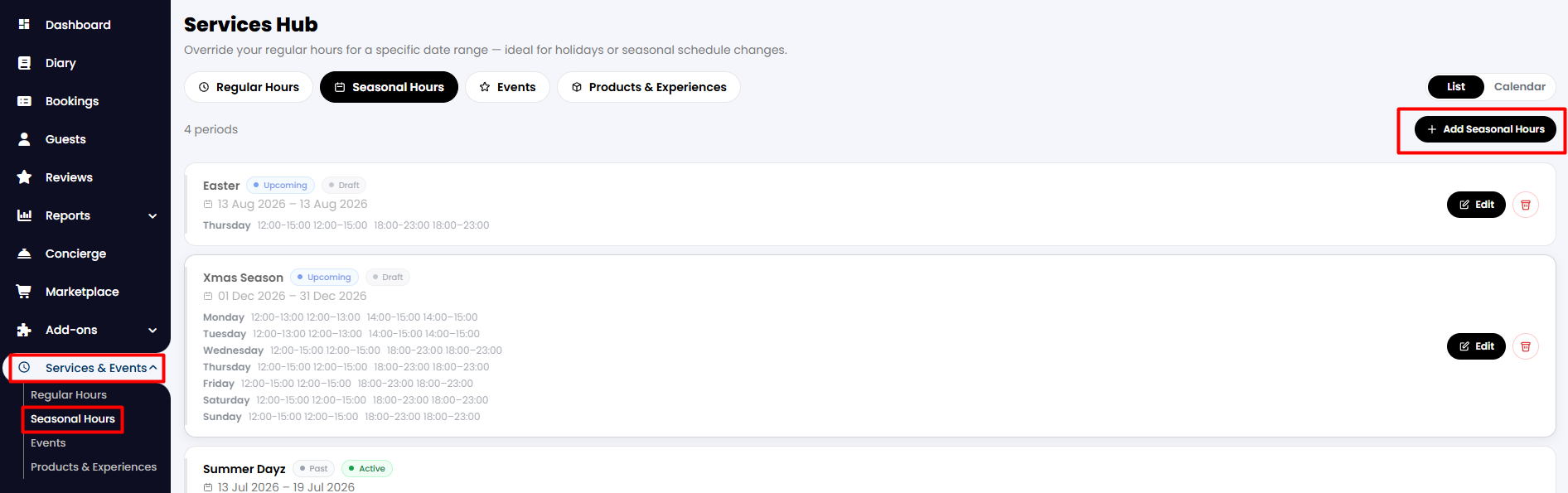Open the Dashboard grid icon

point(24,25)
